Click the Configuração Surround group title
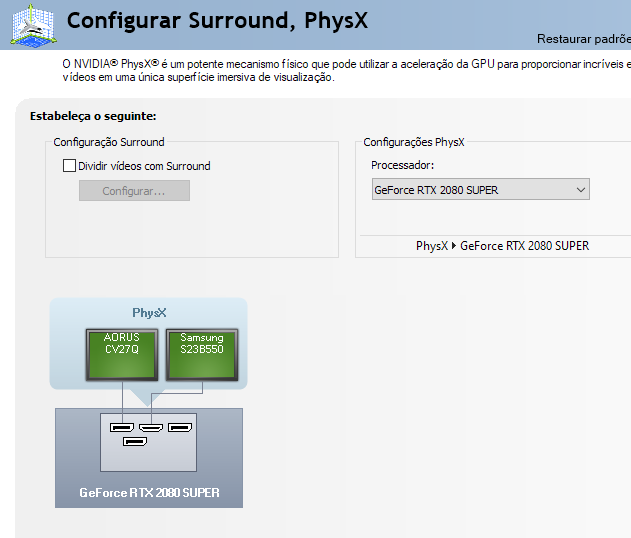Image resolution: width=631 pixels, height=538 pixels. coord(109,142)
